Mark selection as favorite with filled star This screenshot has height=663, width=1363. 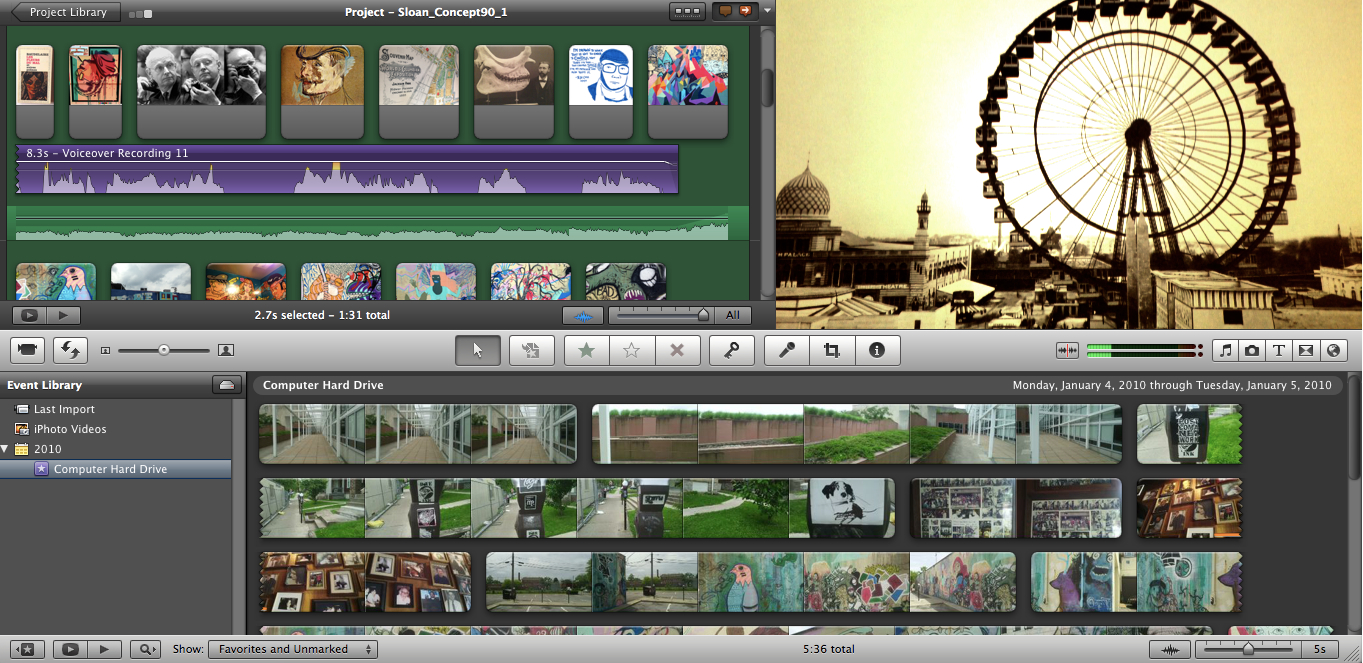click(587, 350)
